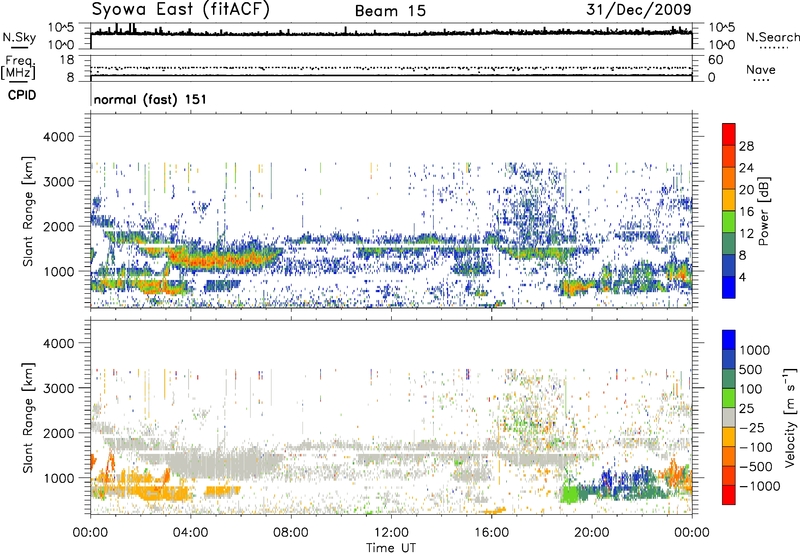Click the date '31/Dec/2009'

639,10
